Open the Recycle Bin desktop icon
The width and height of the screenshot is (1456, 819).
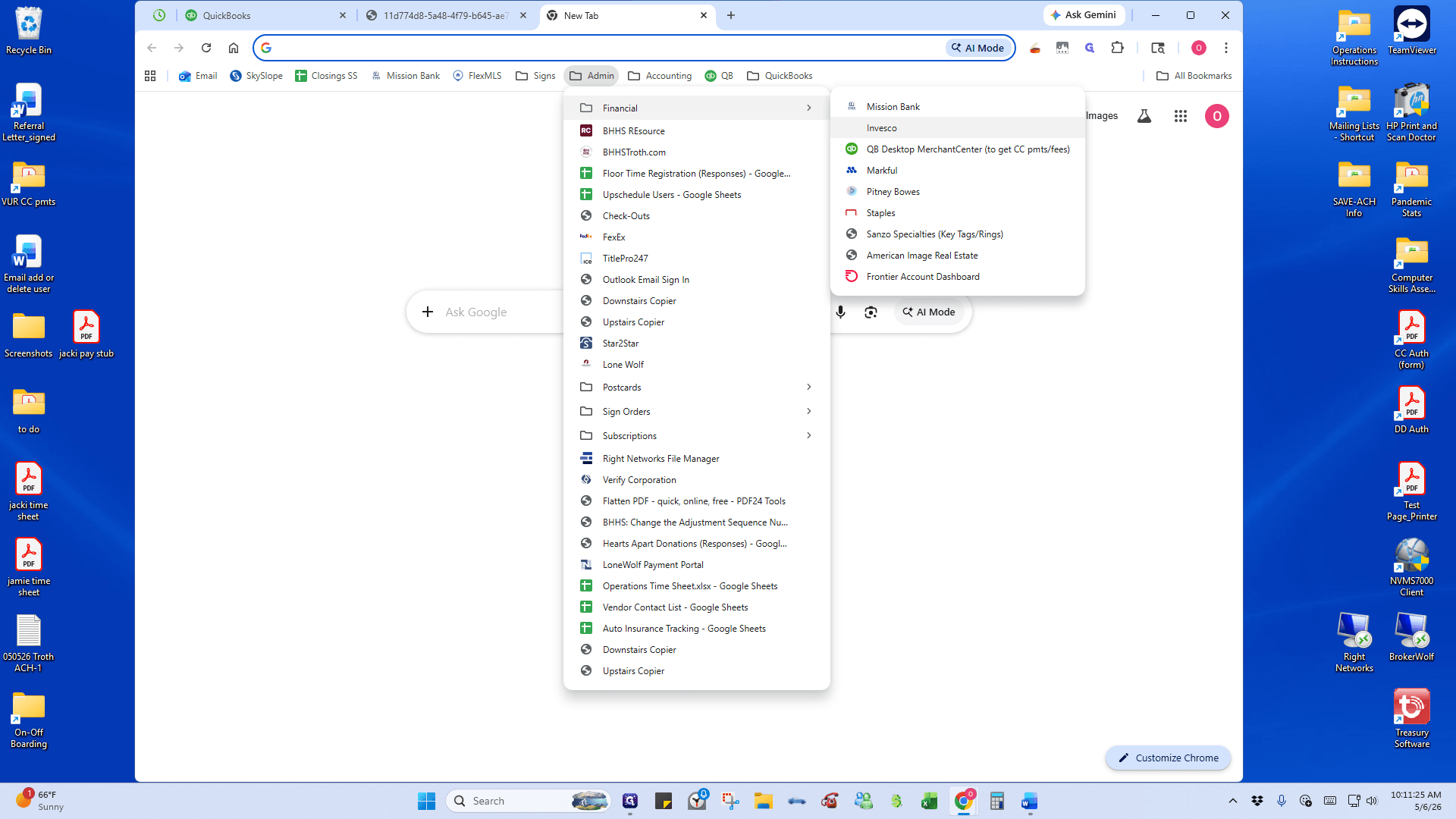click(29, 31)
